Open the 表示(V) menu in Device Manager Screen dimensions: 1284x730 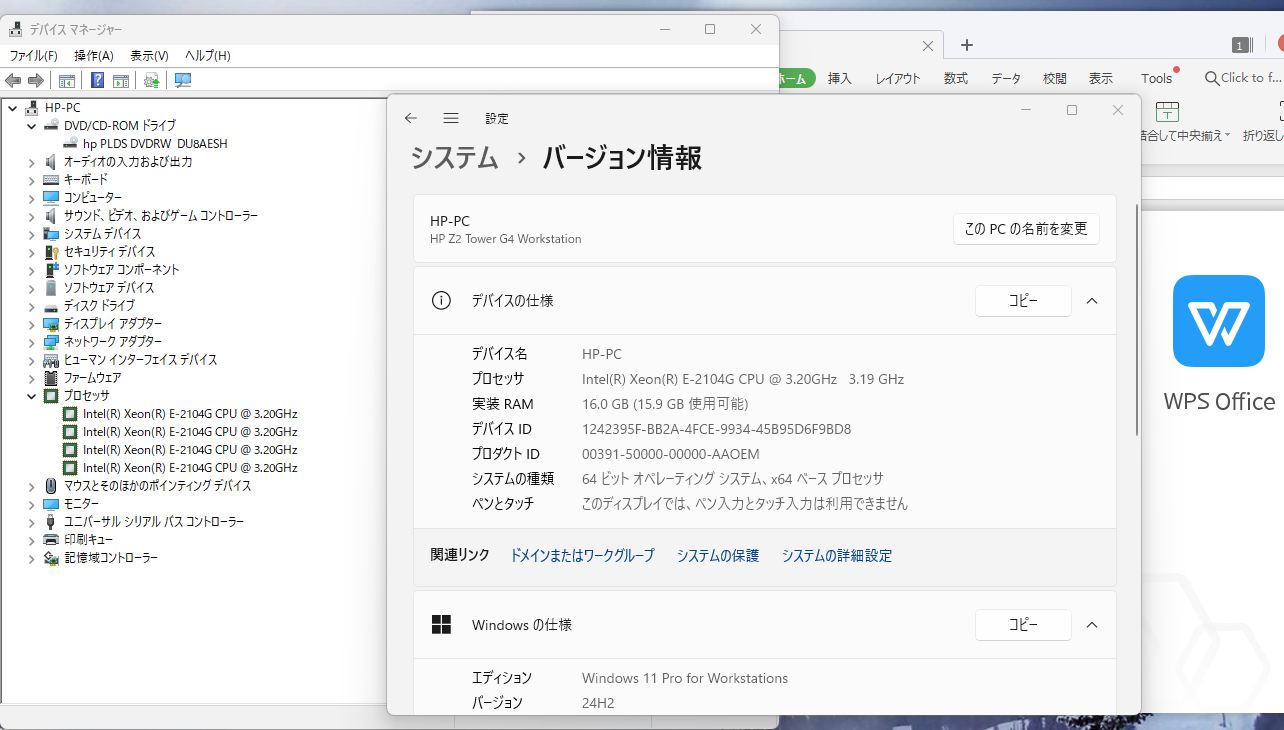(x=149, y=56)
